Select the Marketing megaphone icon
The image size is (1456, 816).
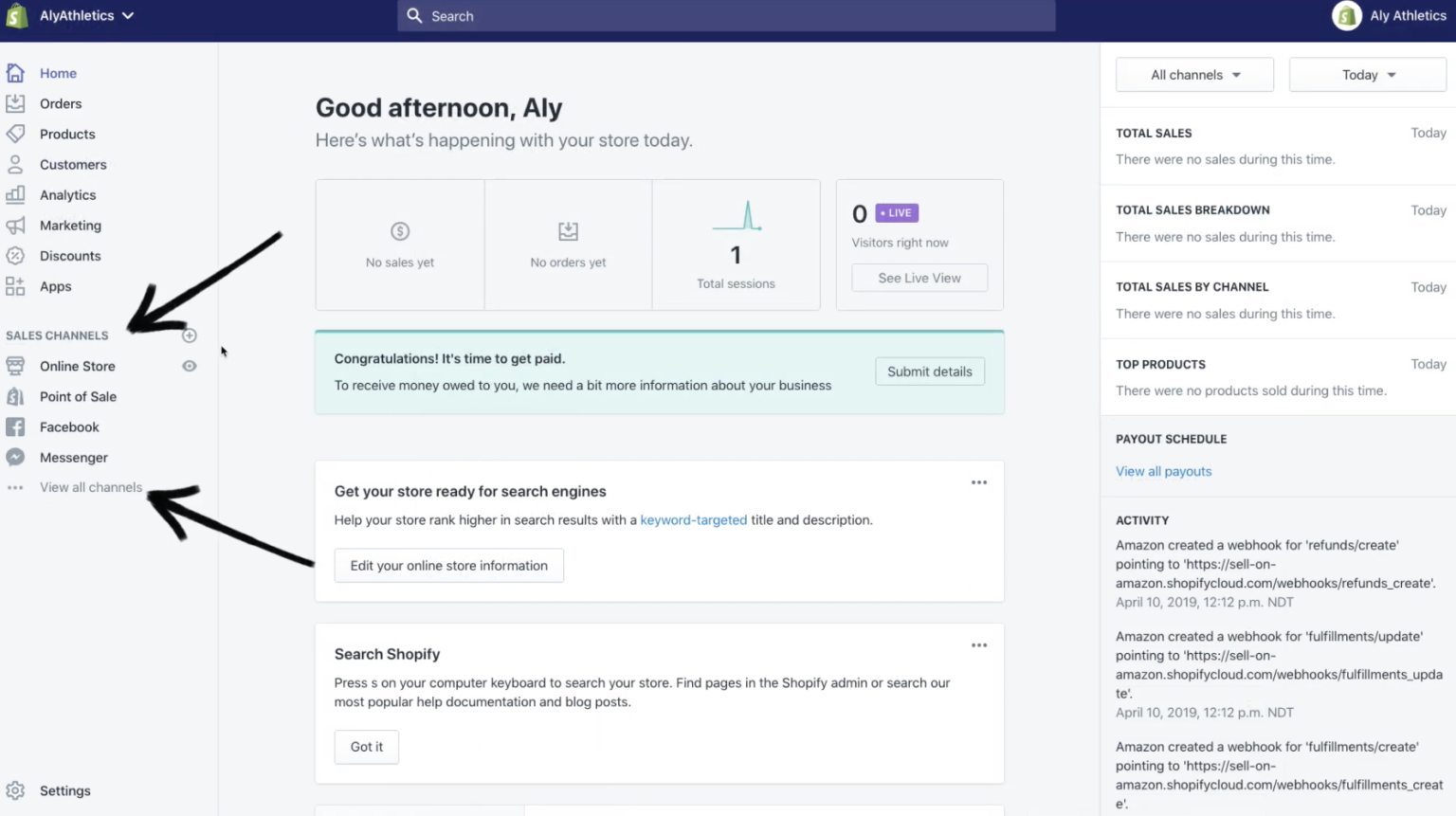pyautogui.click(x=15, y=226)
